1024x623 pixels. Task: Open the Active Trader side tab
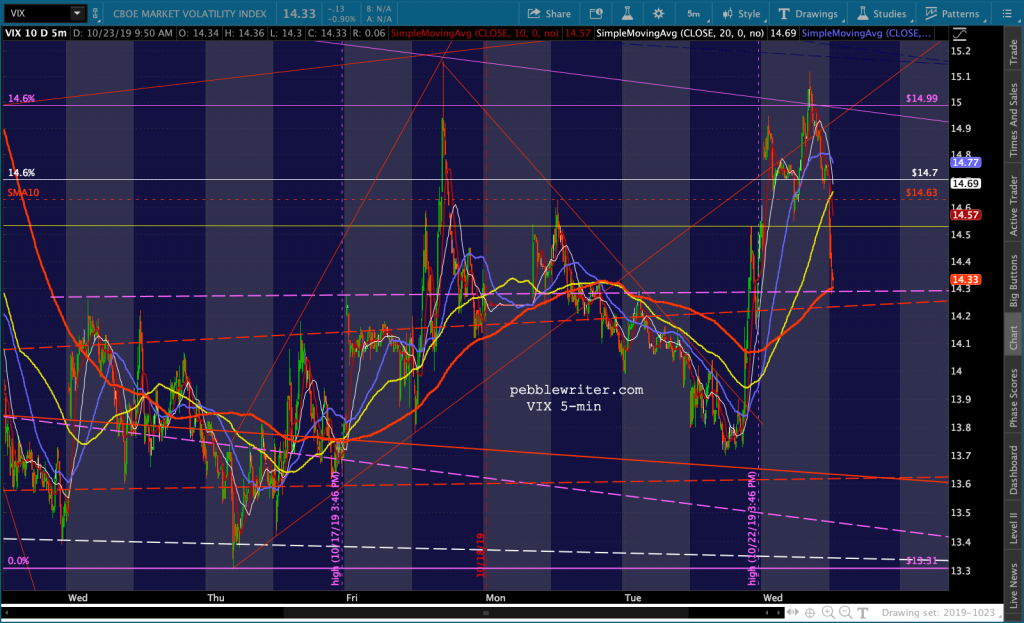[1014, 205]
